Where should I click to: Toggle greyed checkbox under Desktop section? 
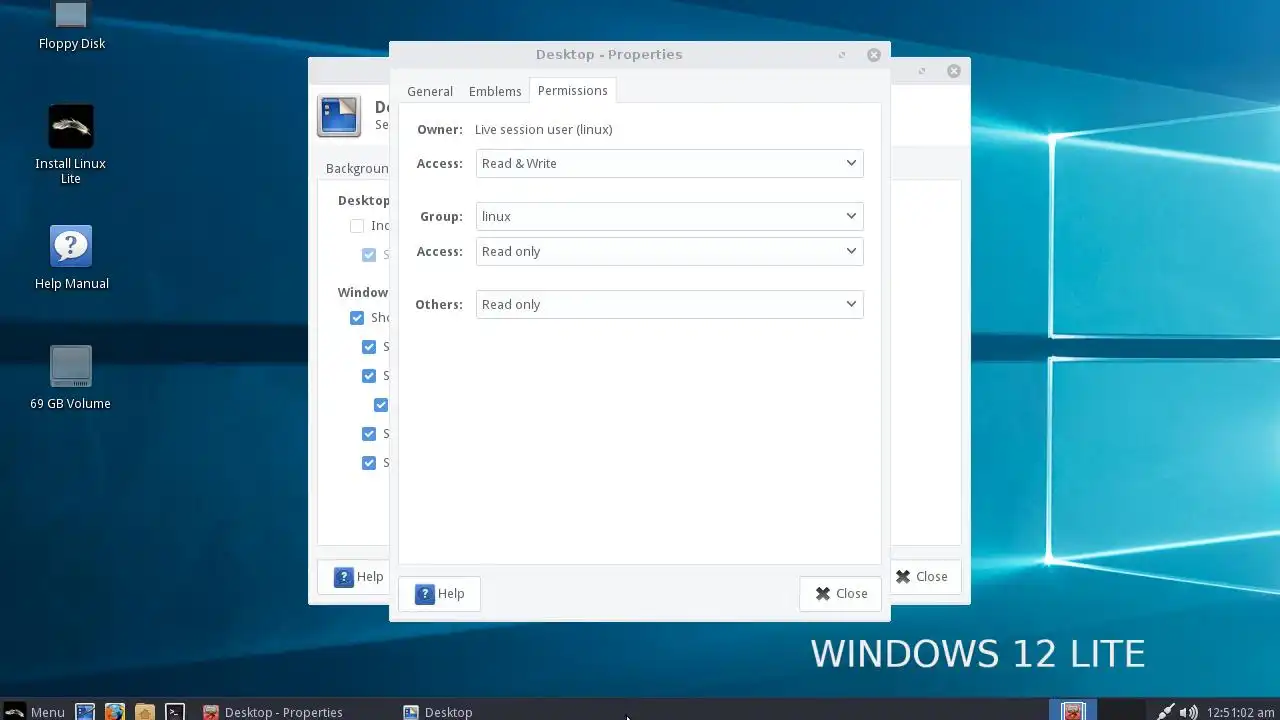coord(369,255)
